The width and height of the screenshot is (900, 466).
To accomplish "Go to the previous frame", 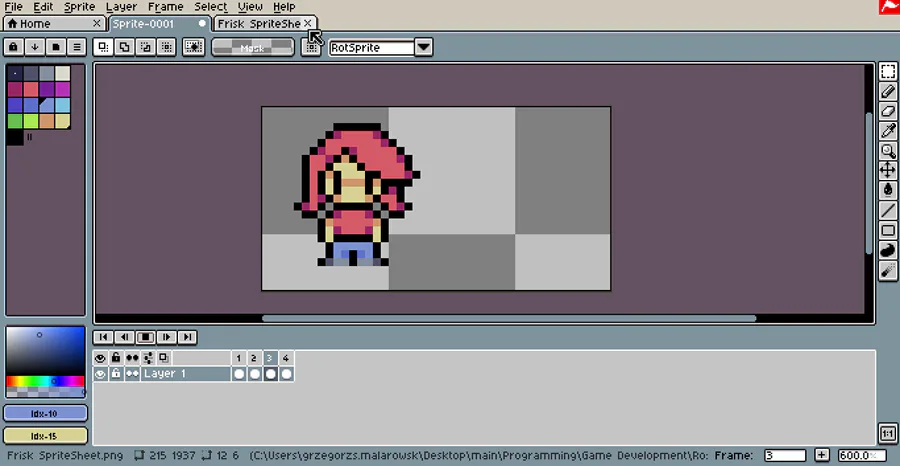I will pyautogui.click(x=125, y=337).
